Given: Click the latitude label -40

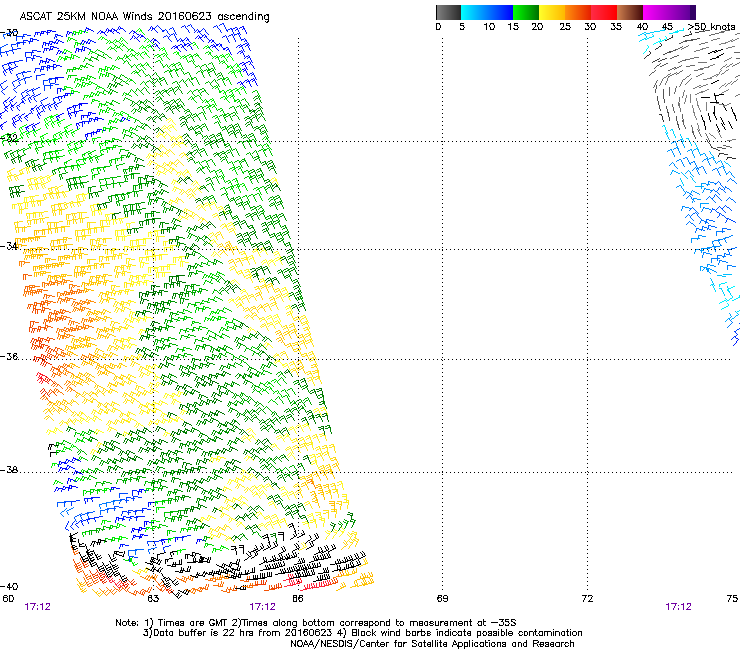Looking at the screenshot, I should 9,586.
